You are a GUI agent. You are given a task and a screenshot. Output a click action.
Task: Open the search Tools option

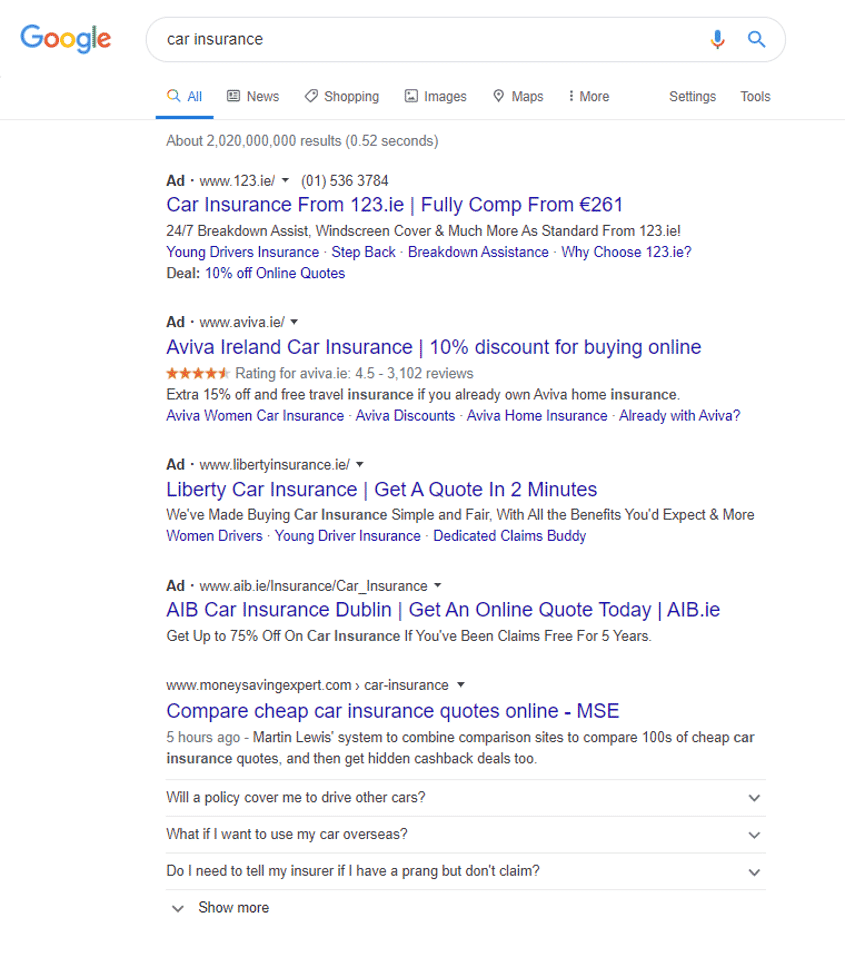pos(755,96)
